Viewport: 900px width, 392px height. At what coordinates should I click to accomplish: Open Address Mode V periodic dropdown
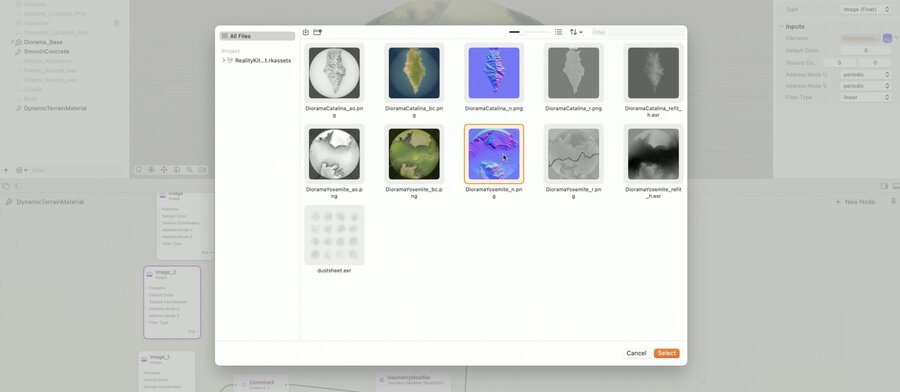tap(866, 86)
